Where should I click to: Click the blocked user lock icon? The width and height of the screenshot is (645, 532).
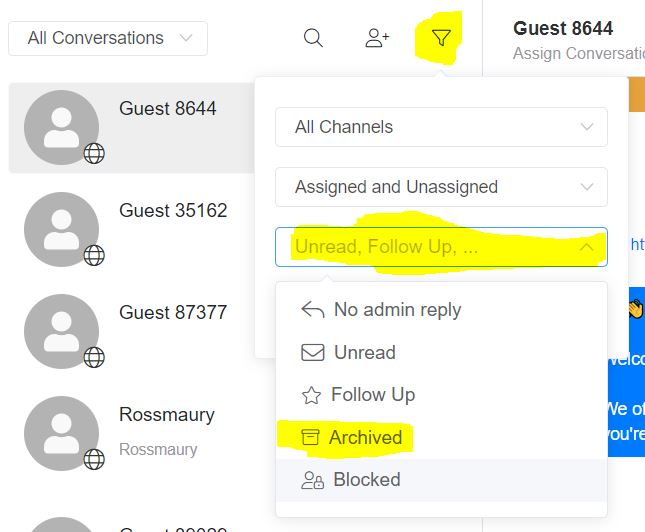313,480
